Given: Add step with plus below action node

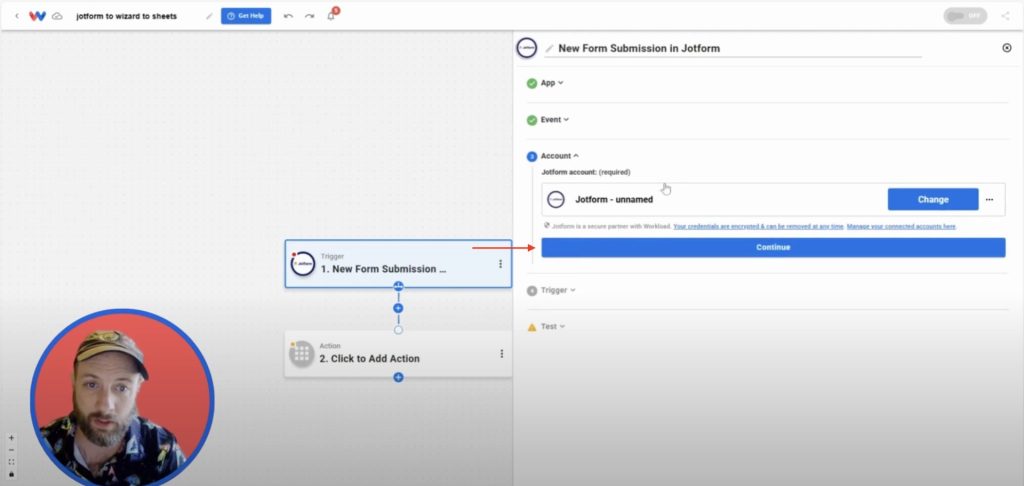Looking at the screenshot, I should [398, 378].
